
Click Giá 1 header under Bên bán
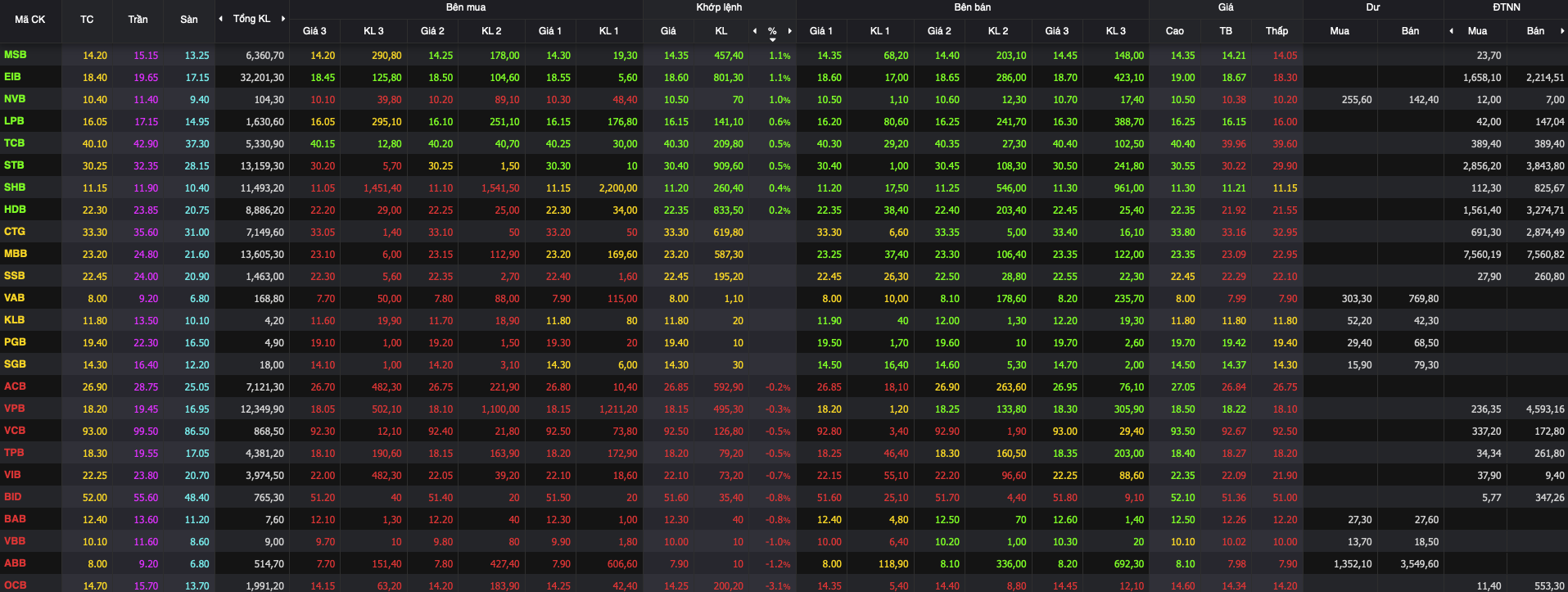(x=821, y=31)
